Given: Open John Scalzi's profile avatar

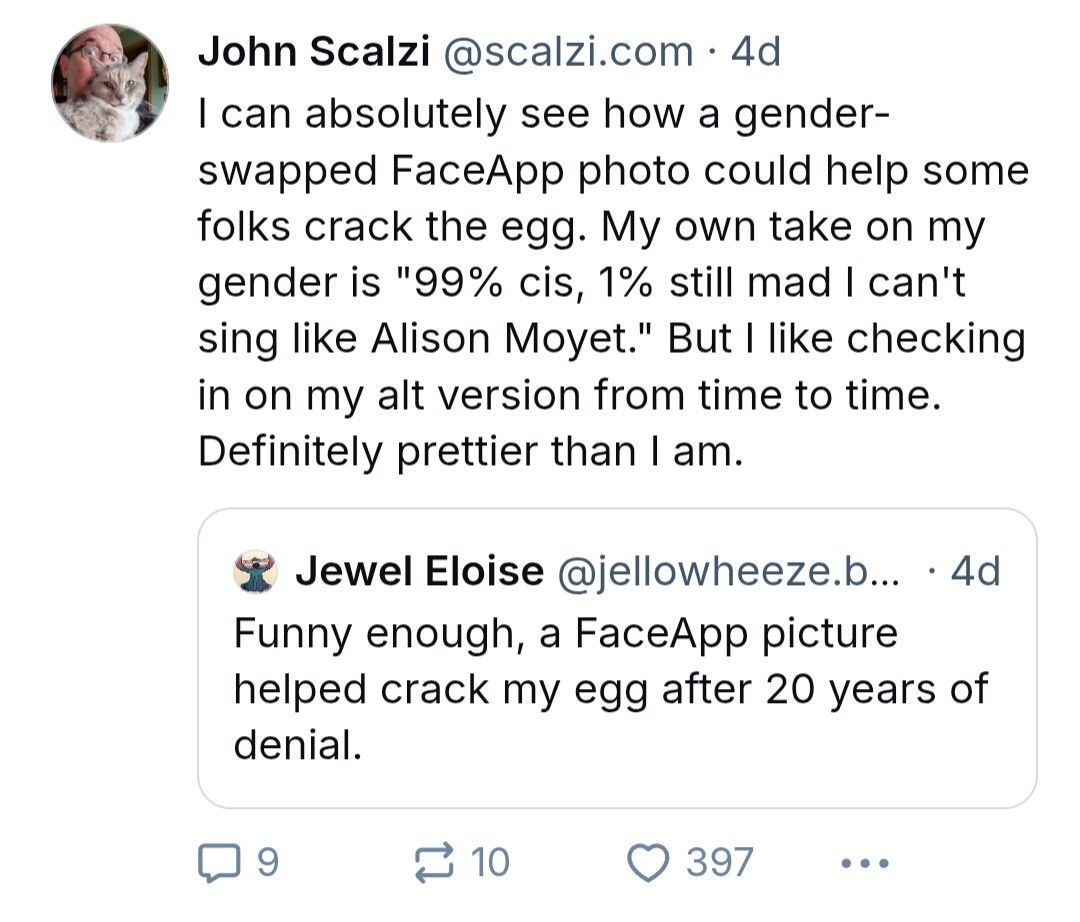Looking at the screenshot, I should 110,83.
